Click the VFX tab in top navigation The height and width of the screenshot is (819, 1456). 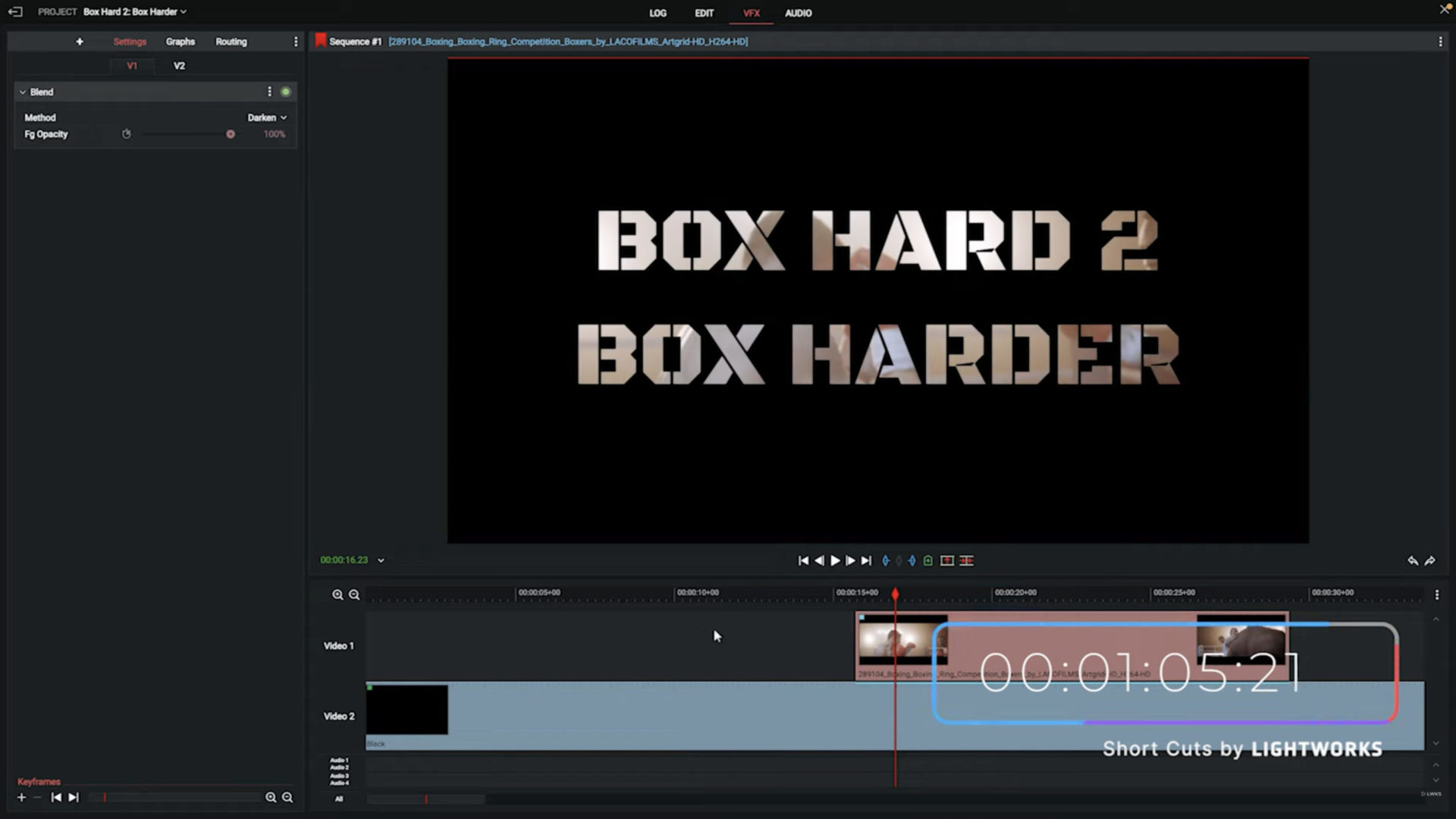pyautogui.click(x=751, y=13)
